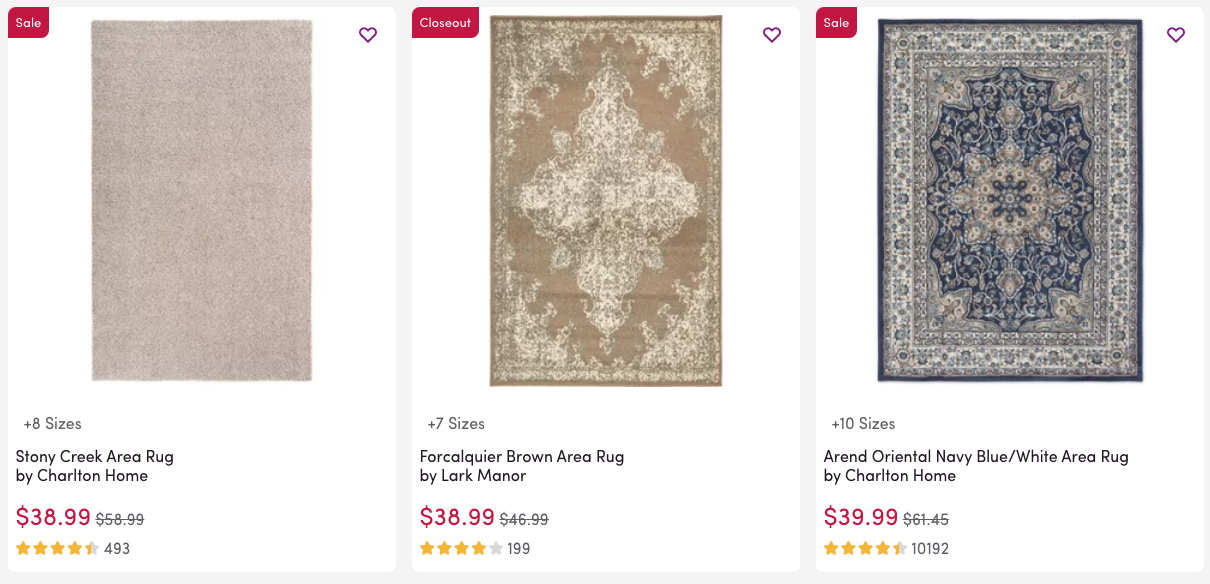The width and height of the screenshot is (1210, 584).
Task: View the Arend Oriental Navy rug image
Action: (x=1010, y=201)
